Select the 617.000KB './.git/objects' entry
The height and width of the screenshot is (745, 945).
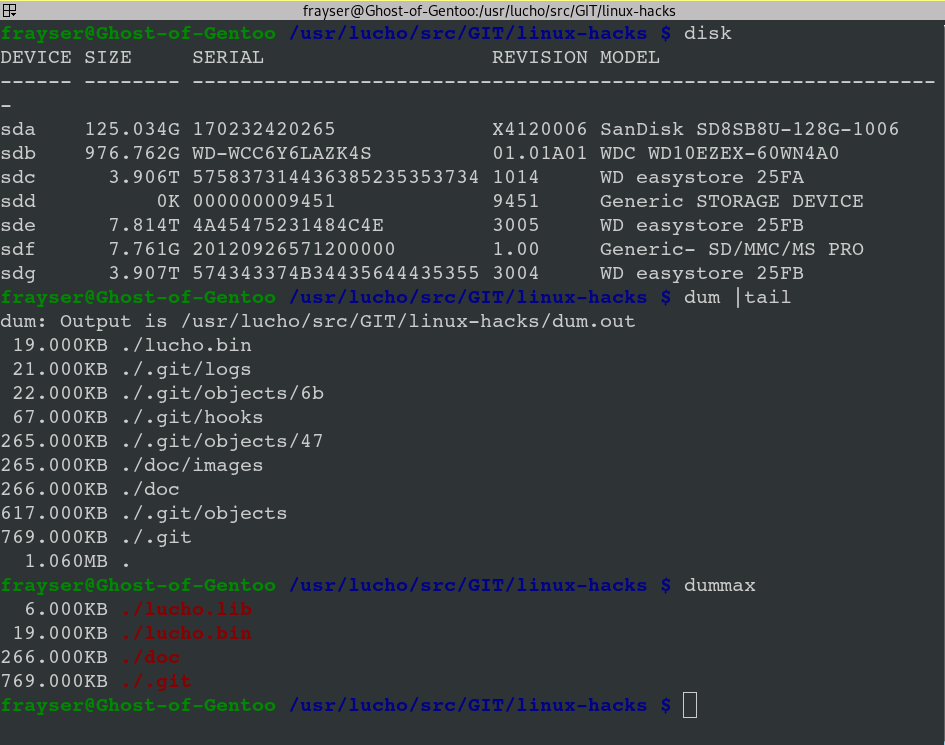coord(204,513)
